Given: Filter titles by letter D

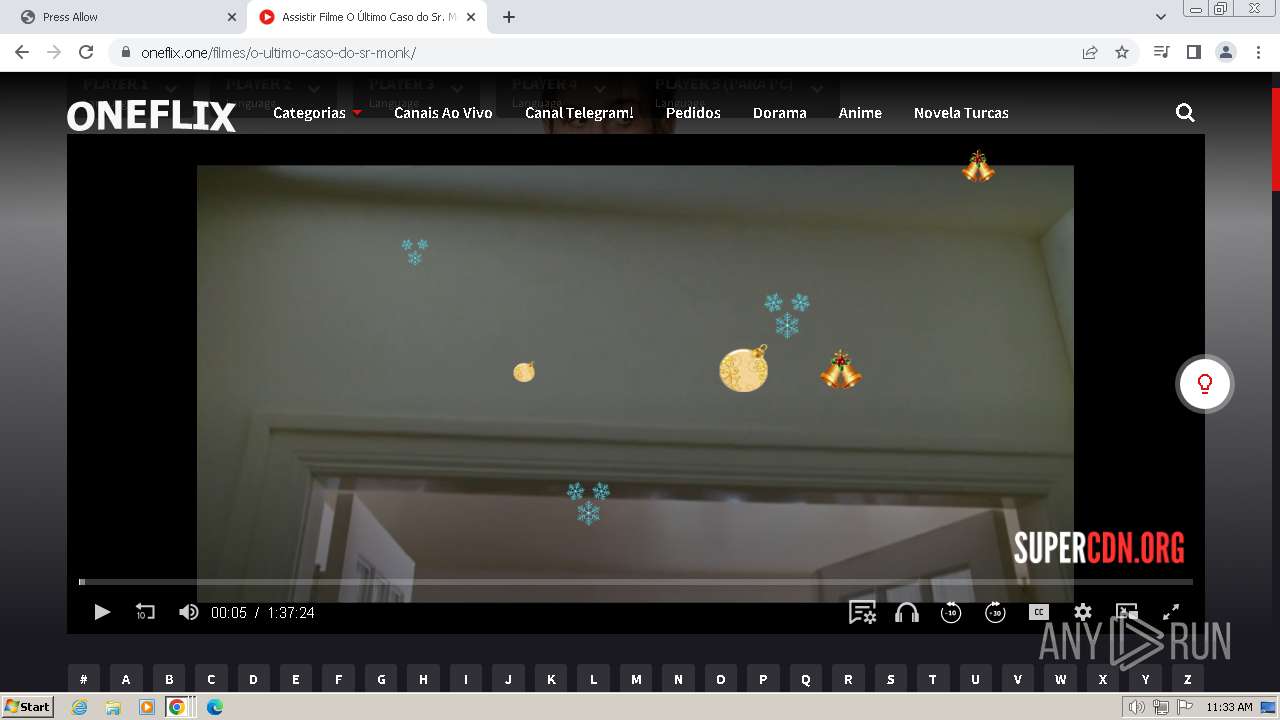Looking at the screenshot, I should coord(253,679).
